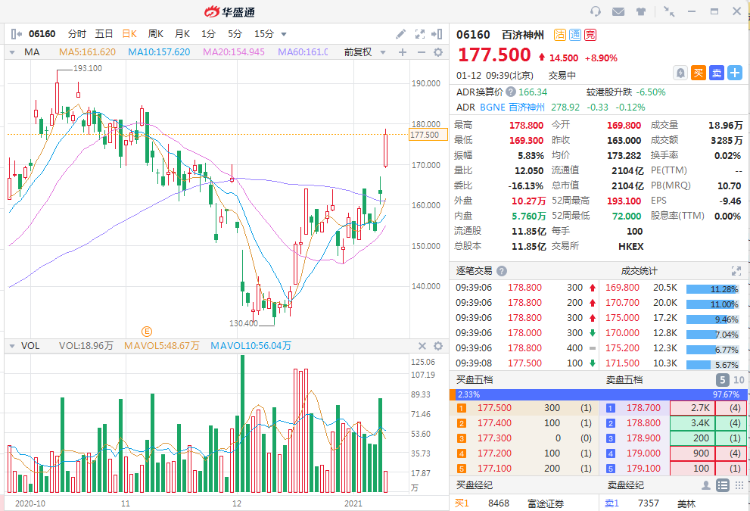The width and height of the screenshot is (750, 511).
Task: Select the pencil drawing tool
Action: pyautogui.click(x=401, y=34)
